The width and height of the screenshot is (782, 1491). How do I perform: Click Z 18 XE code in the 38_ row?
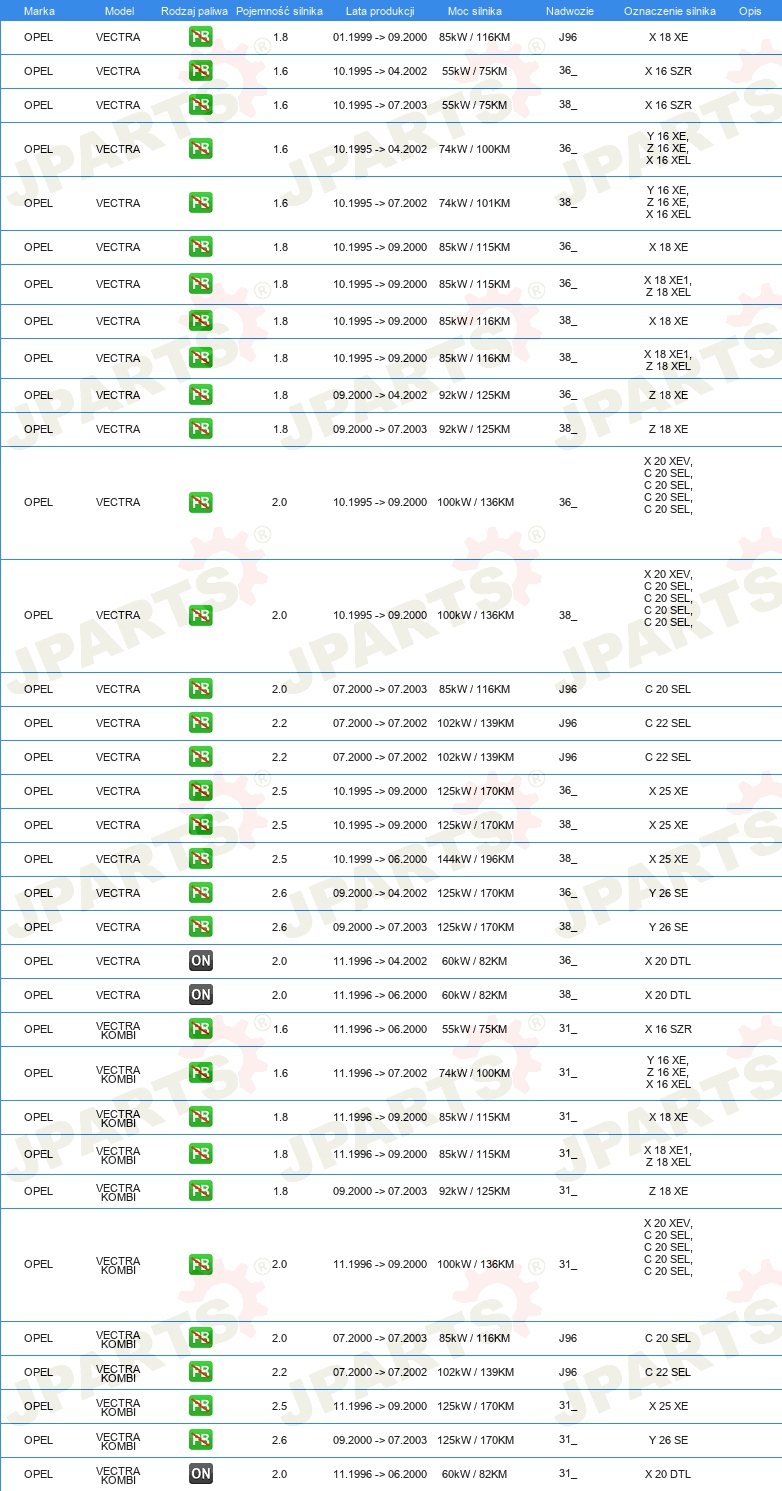pos(668,429)
